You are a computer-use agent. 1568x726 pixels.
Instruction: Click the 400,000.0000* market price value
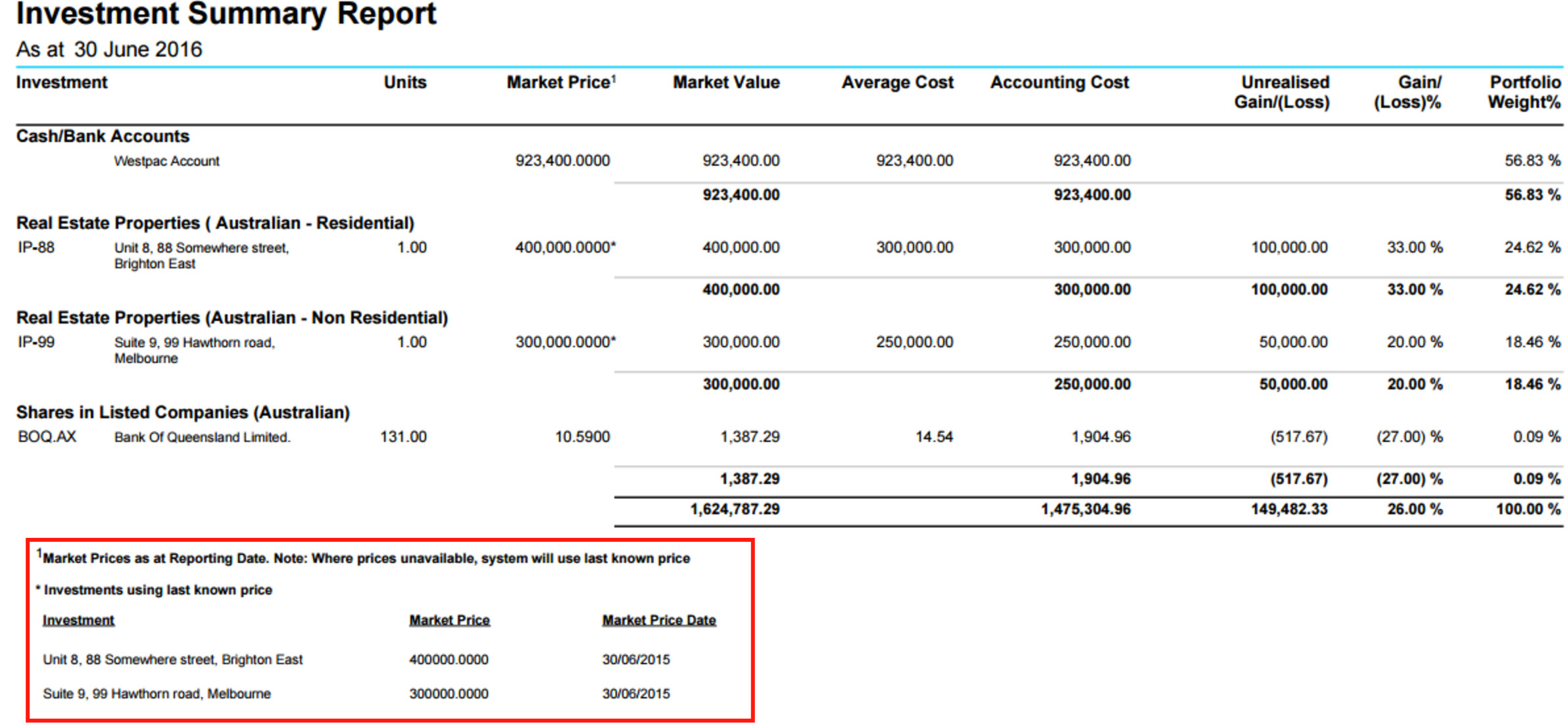(565, 248)
